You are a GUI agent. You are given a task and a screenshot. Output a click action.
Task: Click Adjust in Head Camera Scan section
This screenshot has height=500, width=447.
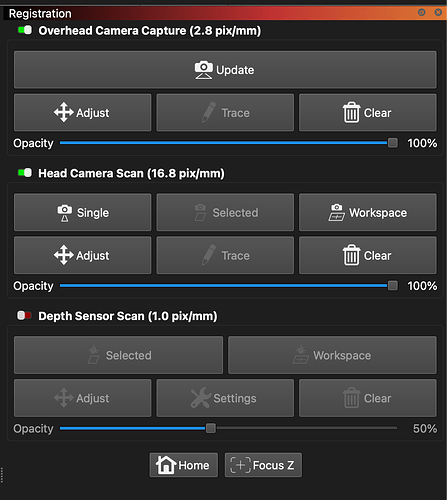point(82,255)
